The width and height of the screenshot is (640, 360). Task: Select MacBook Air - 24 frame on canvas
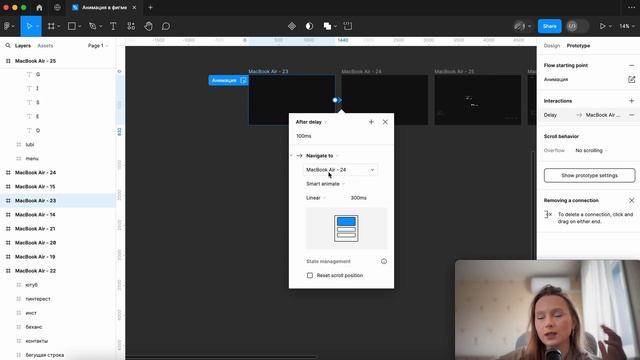tap(384, 100)
